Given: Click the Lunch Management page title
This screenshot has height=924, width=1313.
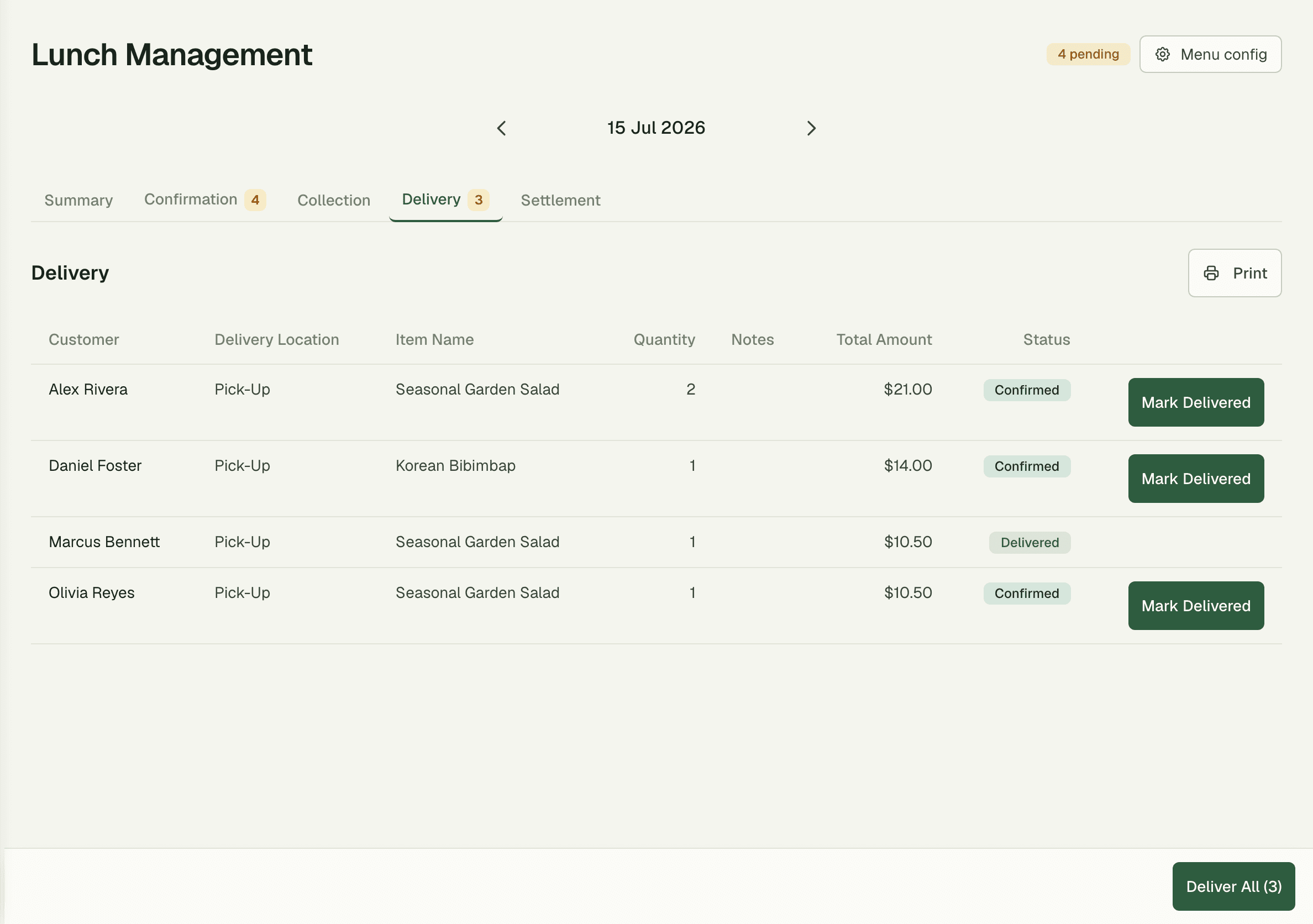Looking at the screenshot, I should pyautogui.click(x=171, y=55).
